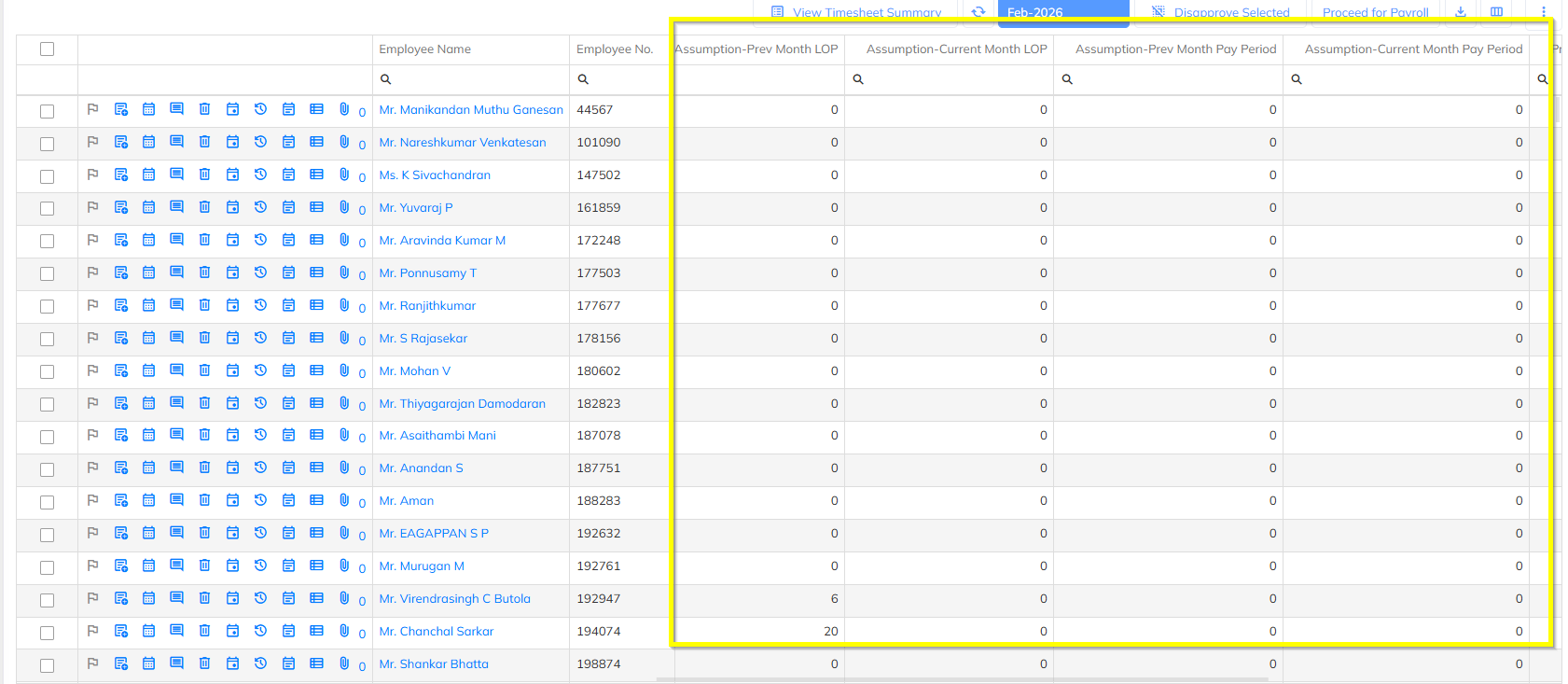Click the schedule notes icon for Mr. Shankar Bhatta
1568x684 pixels.
(x=288, y=663)
